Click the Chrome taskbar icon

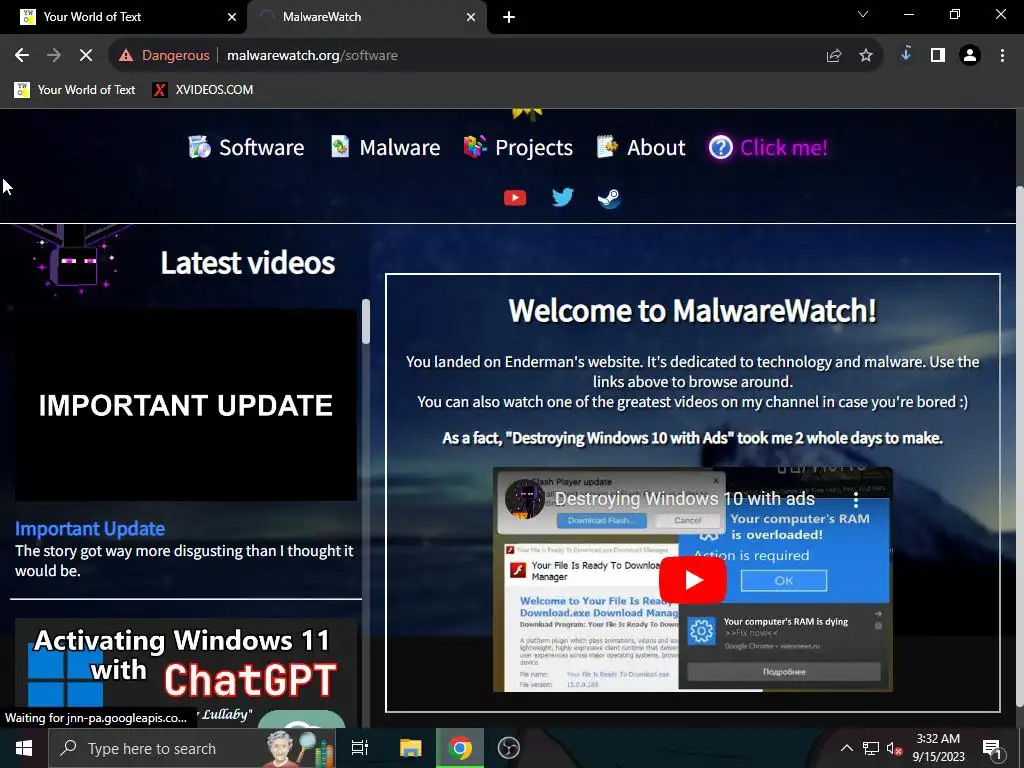460,748
